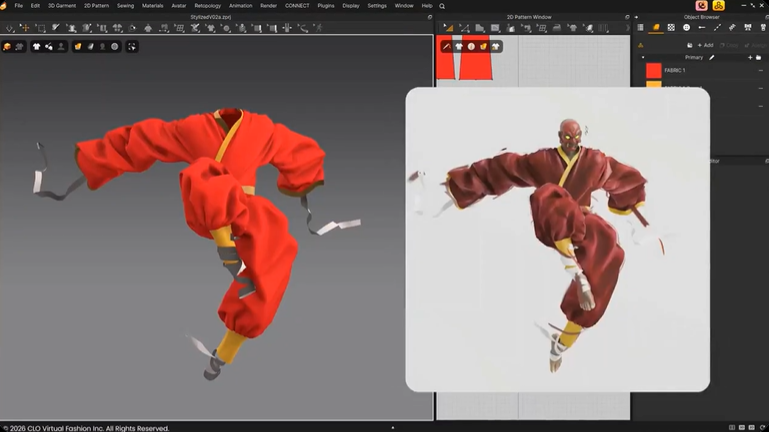Click the warning triangle icon in Object Browser
The width and height of the screenshot is (769, 432).
click(641, 45)
